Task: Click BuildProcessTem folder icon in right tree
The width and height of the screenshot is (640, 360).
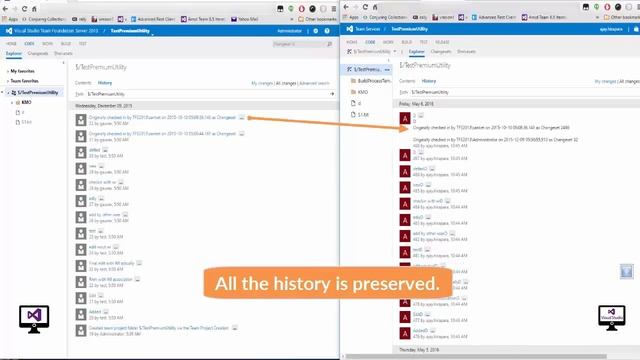Action: (353, 81)
